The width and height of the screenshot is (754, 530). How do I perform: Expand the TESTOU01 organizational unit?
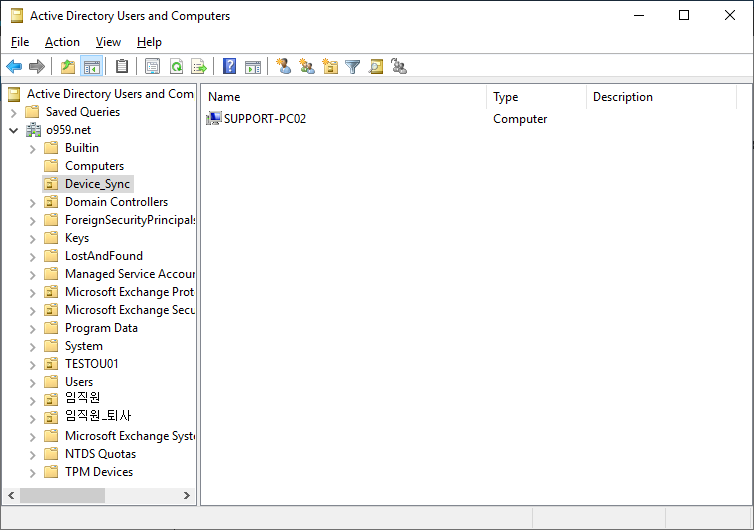tap(32, 365)
